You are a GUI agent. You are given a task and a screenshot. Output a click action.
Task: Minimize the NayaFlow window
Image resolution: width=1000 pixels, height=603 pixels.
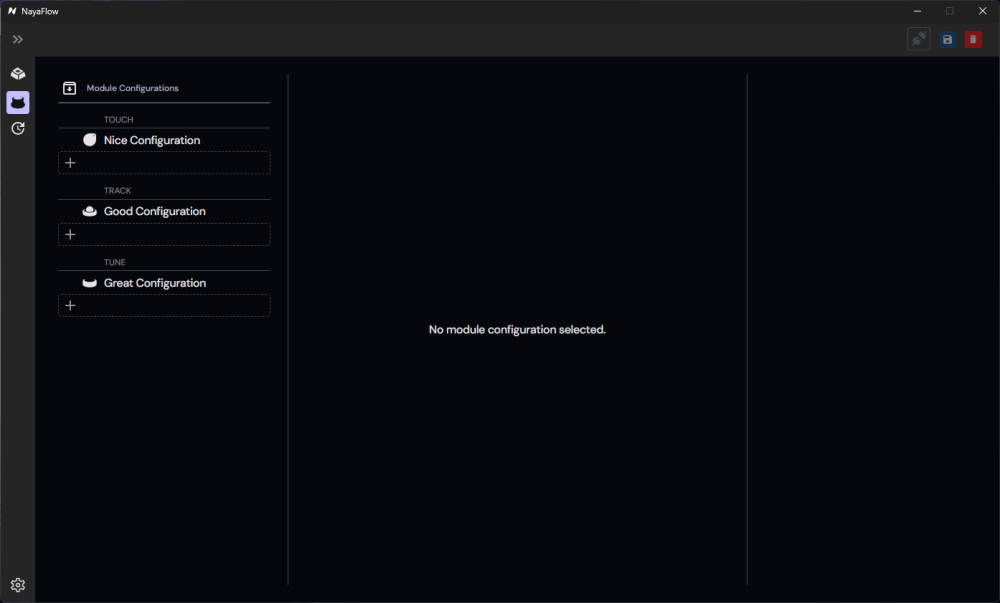coord(917,11)
